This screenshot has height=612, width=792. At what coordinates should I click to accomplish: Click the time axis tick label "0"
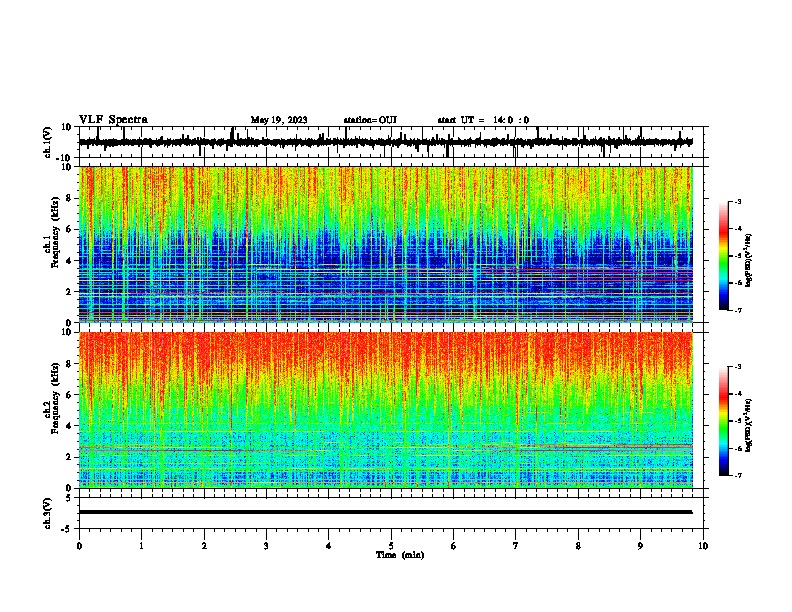(x=79, y=546)
